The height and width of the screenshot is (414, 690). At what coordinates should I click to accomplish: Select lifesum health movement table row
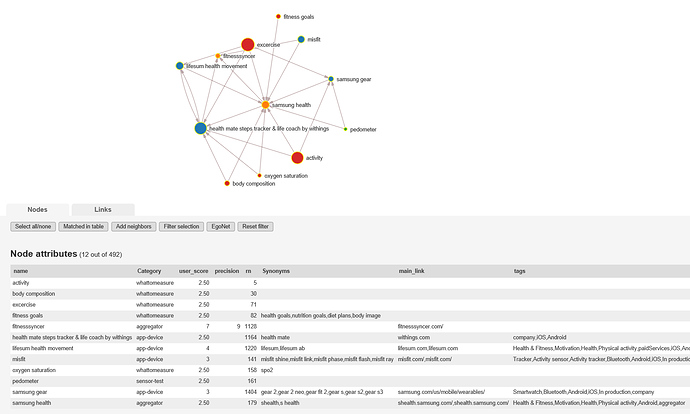pos(350,348)
